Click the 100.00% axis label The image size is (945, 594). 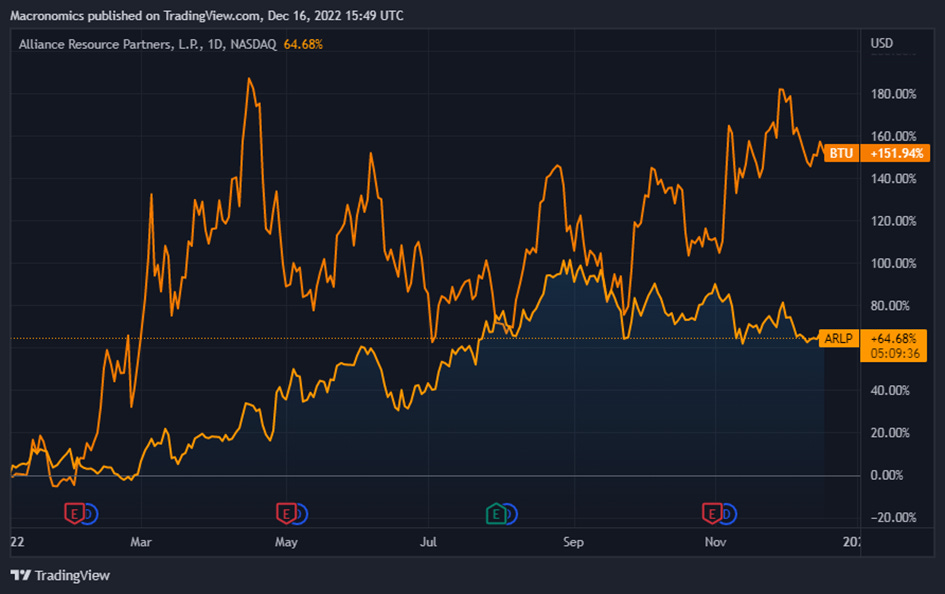893,263
